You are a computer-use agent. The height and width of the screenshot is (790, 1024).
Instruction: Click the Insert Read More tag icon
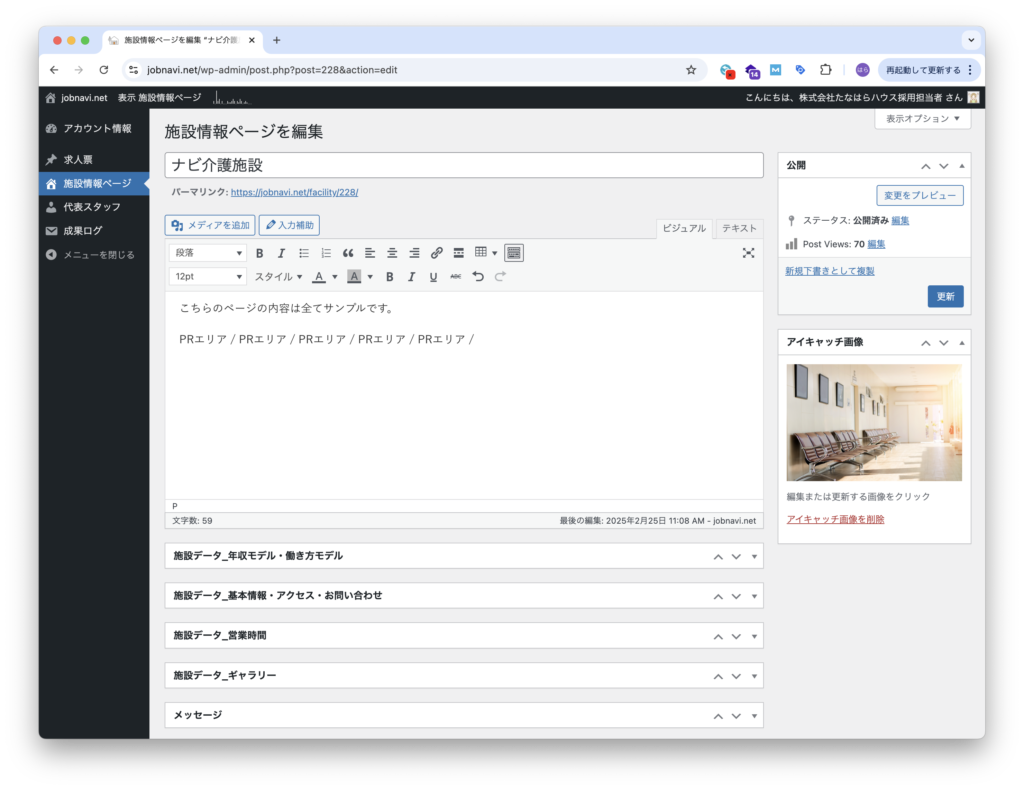(x=458, y=253)
